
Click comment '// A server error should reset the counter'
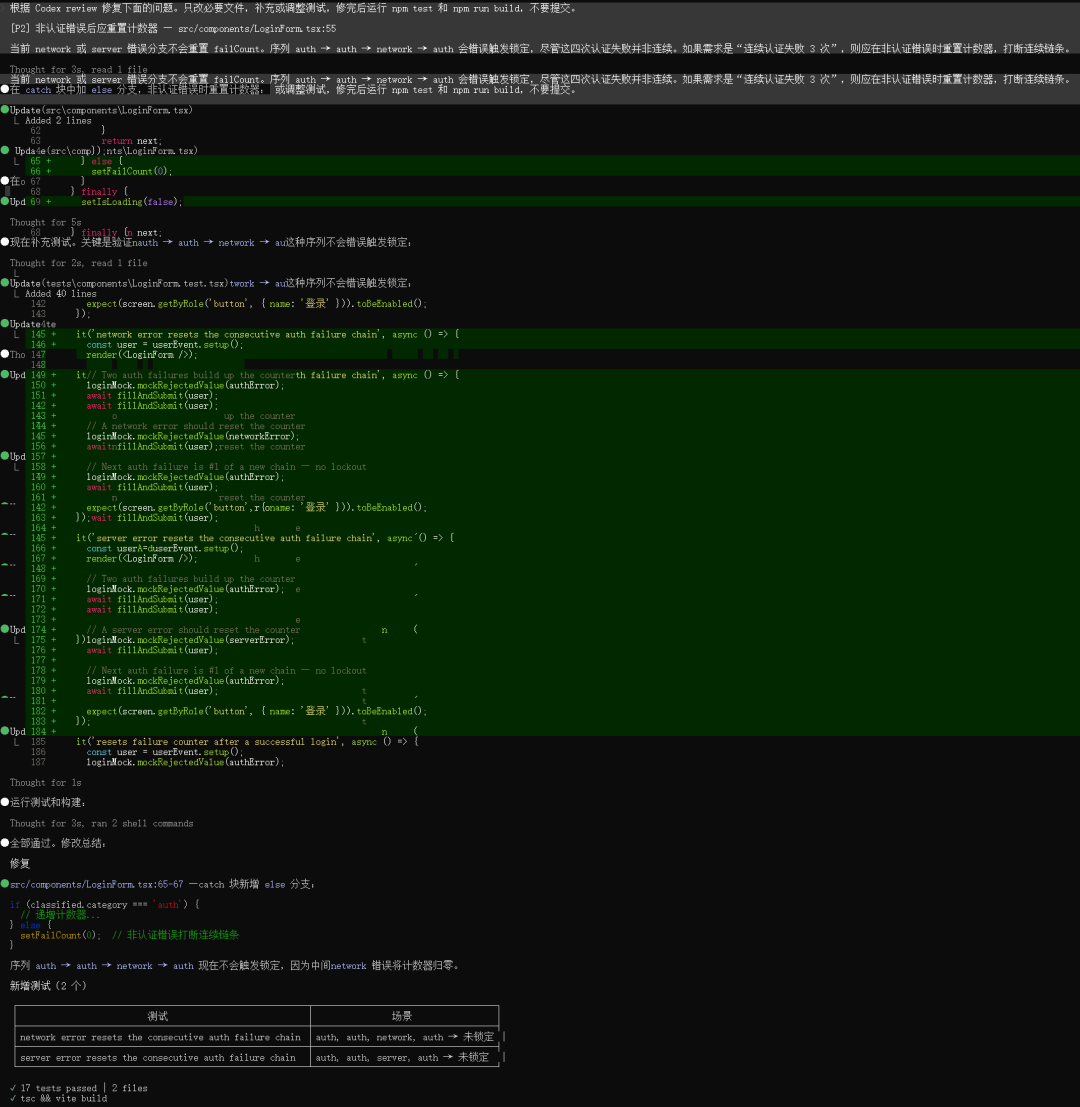click(x=193, y=630)
